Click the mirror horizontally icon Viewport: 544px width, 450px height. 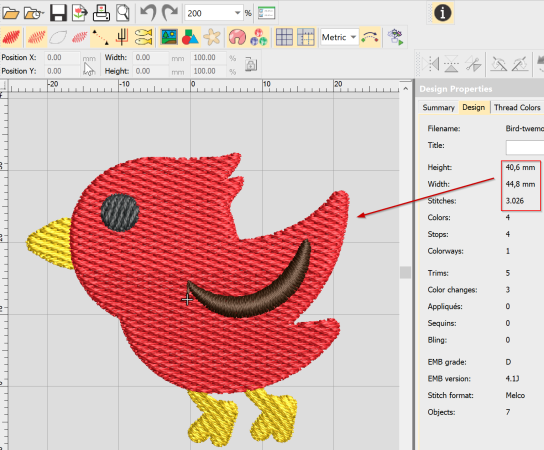[x=431, y=63]
